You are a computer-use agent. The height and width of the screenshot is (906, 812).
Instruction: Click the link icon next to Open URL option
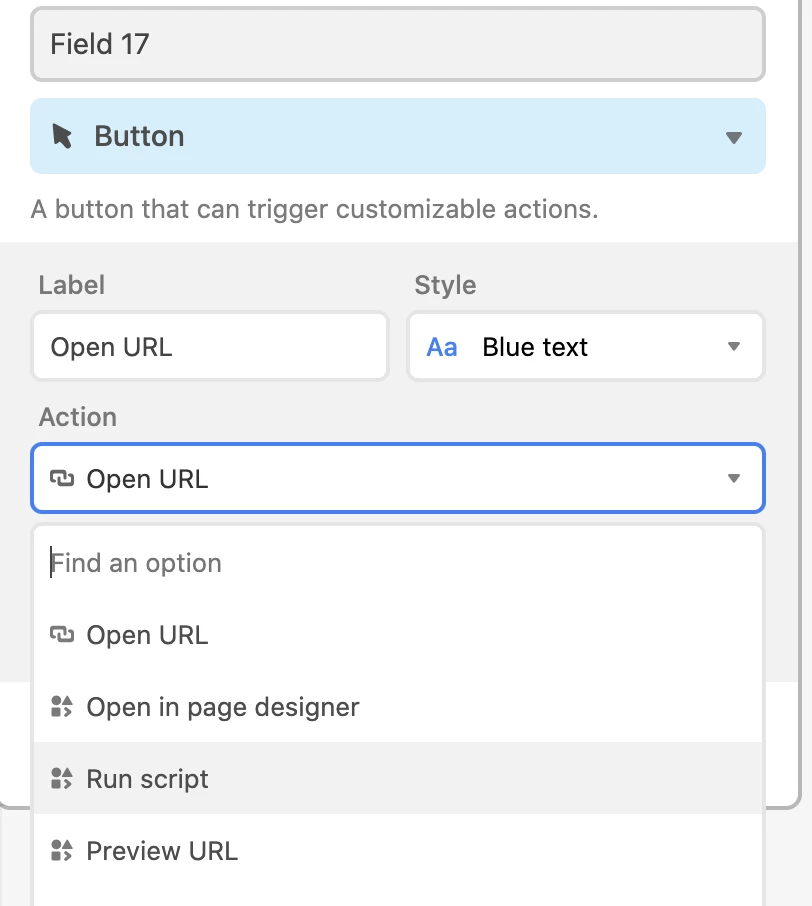[62, 634]
